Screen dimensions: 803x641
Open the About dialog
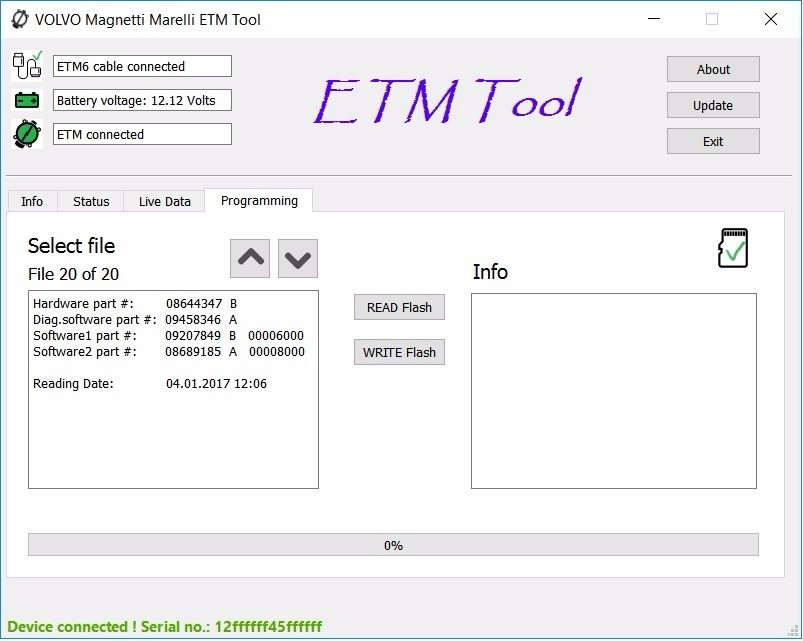click(x=712, y=69)
